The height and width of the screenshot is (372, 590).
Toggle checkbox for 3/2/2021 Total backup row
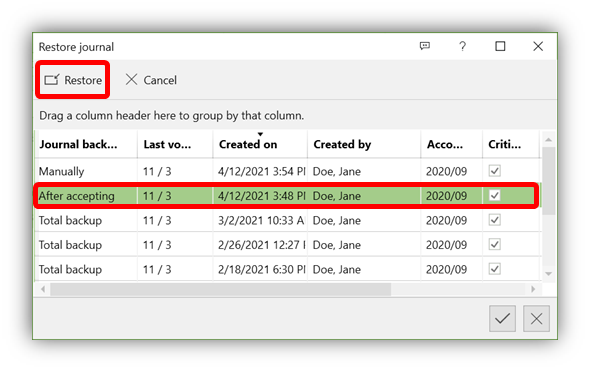coord(494,220)
